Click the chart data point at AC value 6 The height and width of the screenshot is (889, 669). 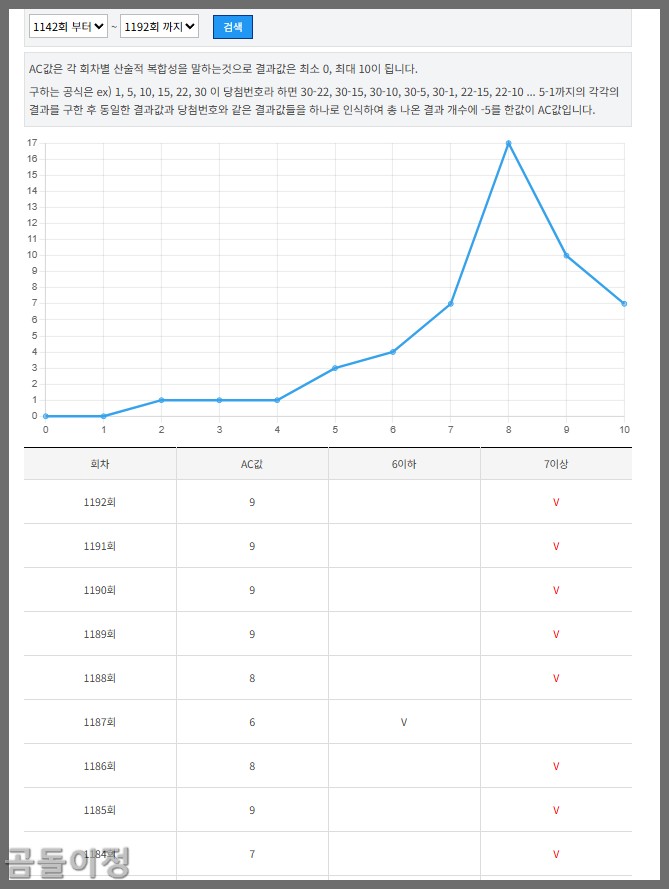[x=393, y=352]
